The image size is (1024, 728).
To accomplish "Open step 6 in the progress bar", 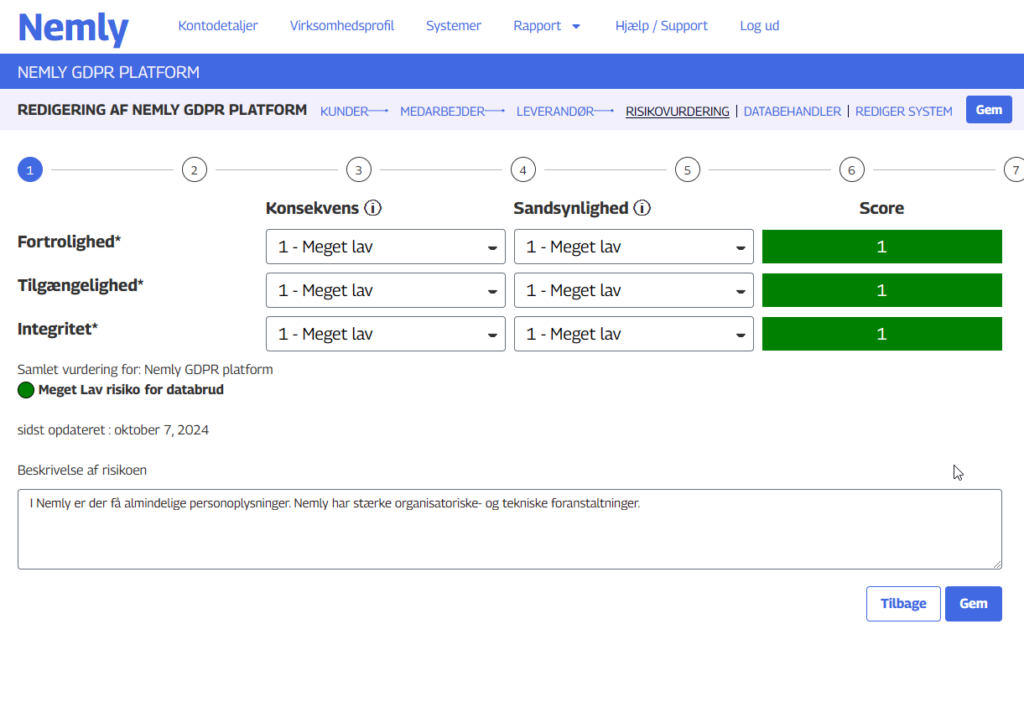I will [851, 170].
